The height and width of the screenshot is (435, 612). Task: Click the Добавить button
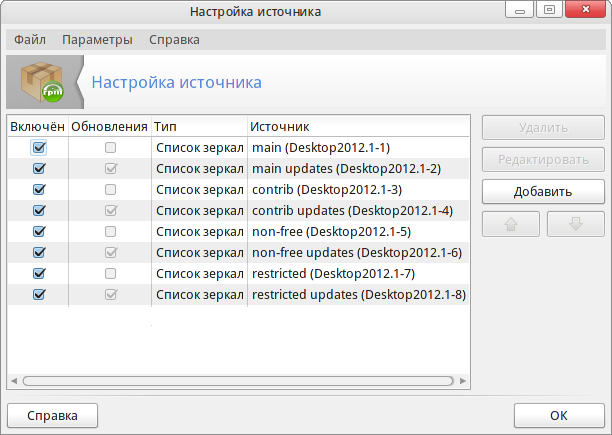pos(543,192)
